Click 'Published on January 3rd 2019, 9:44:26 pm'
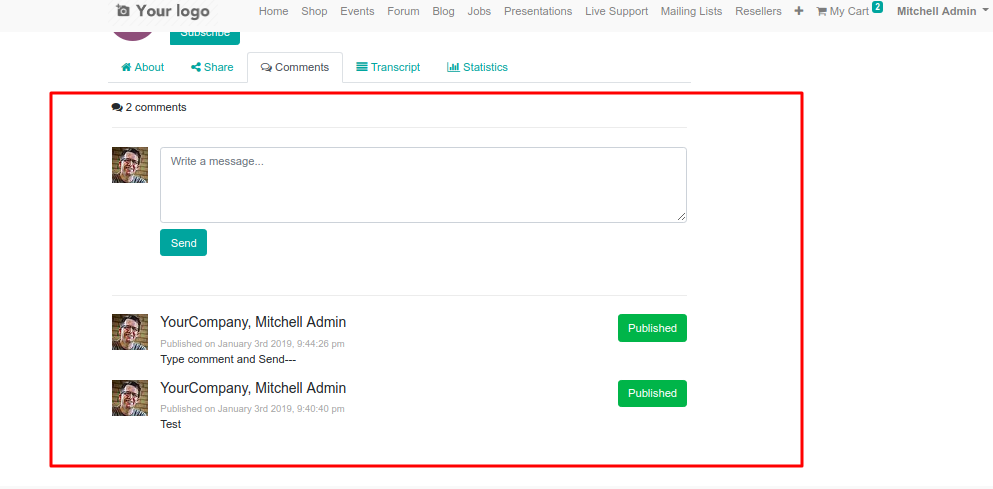 coord(252,344)
